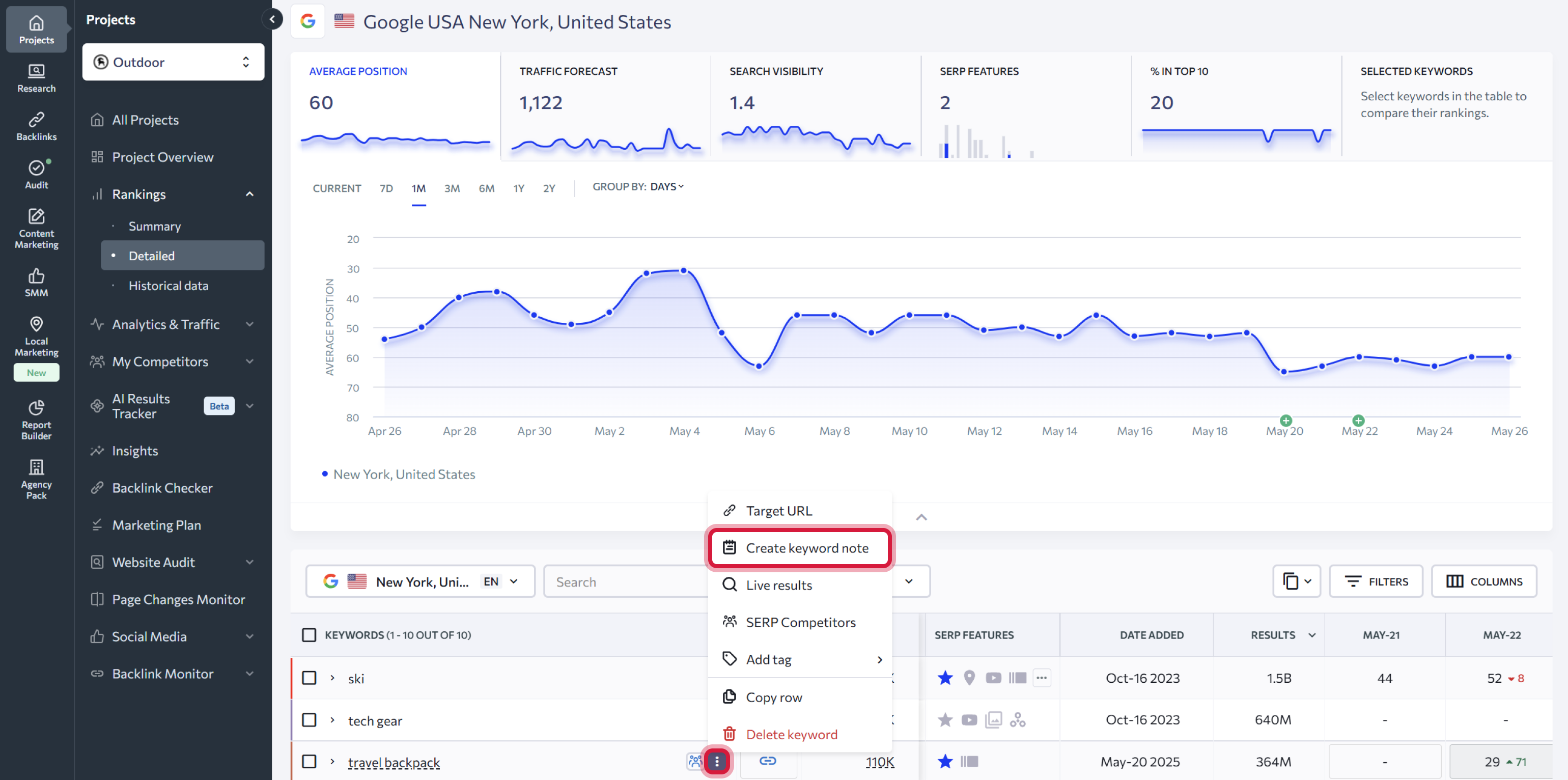This screenshot has height=780, width=1568.
Task: Open Content Marketing in left rail
Action: (x=37, y=228)
